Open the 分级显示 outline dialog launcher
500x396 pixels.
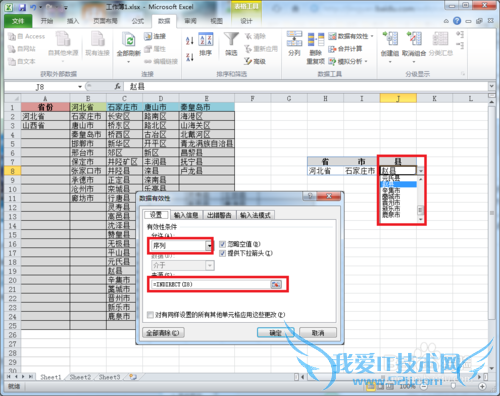tap(463, 74)
